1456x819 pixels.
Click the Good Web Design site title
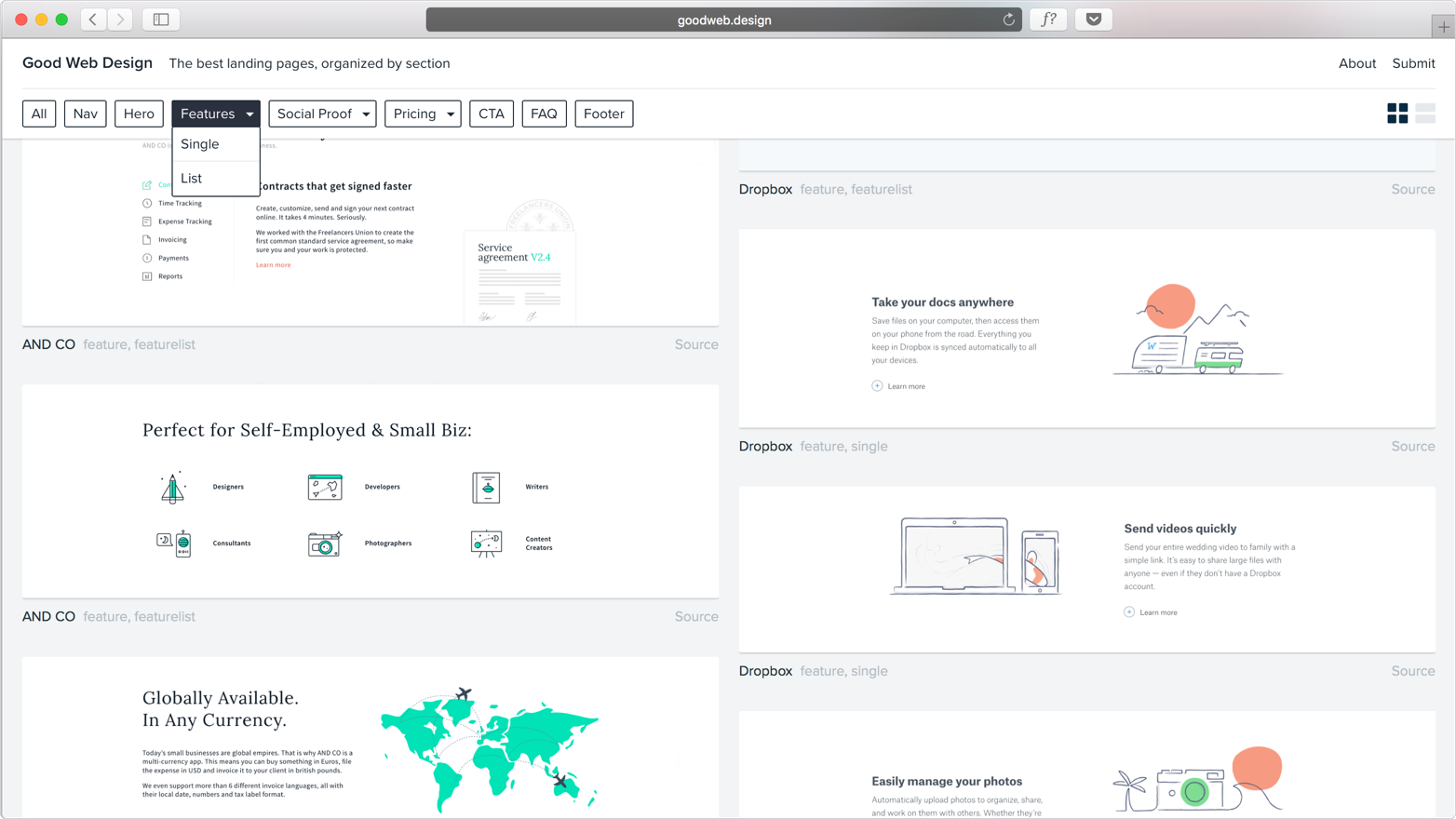point(88,63)
